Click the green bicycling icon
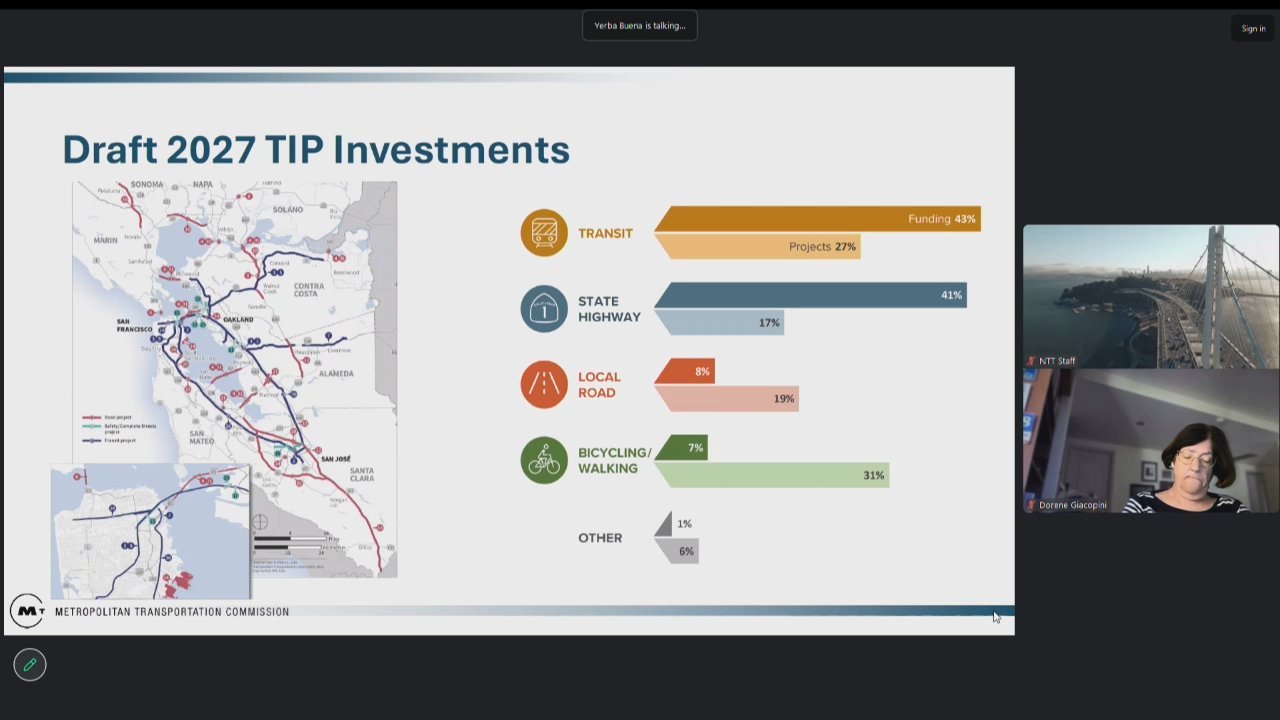Image resolution: width=1280 pixels, height=720 pixels. [x=544, y=460]
